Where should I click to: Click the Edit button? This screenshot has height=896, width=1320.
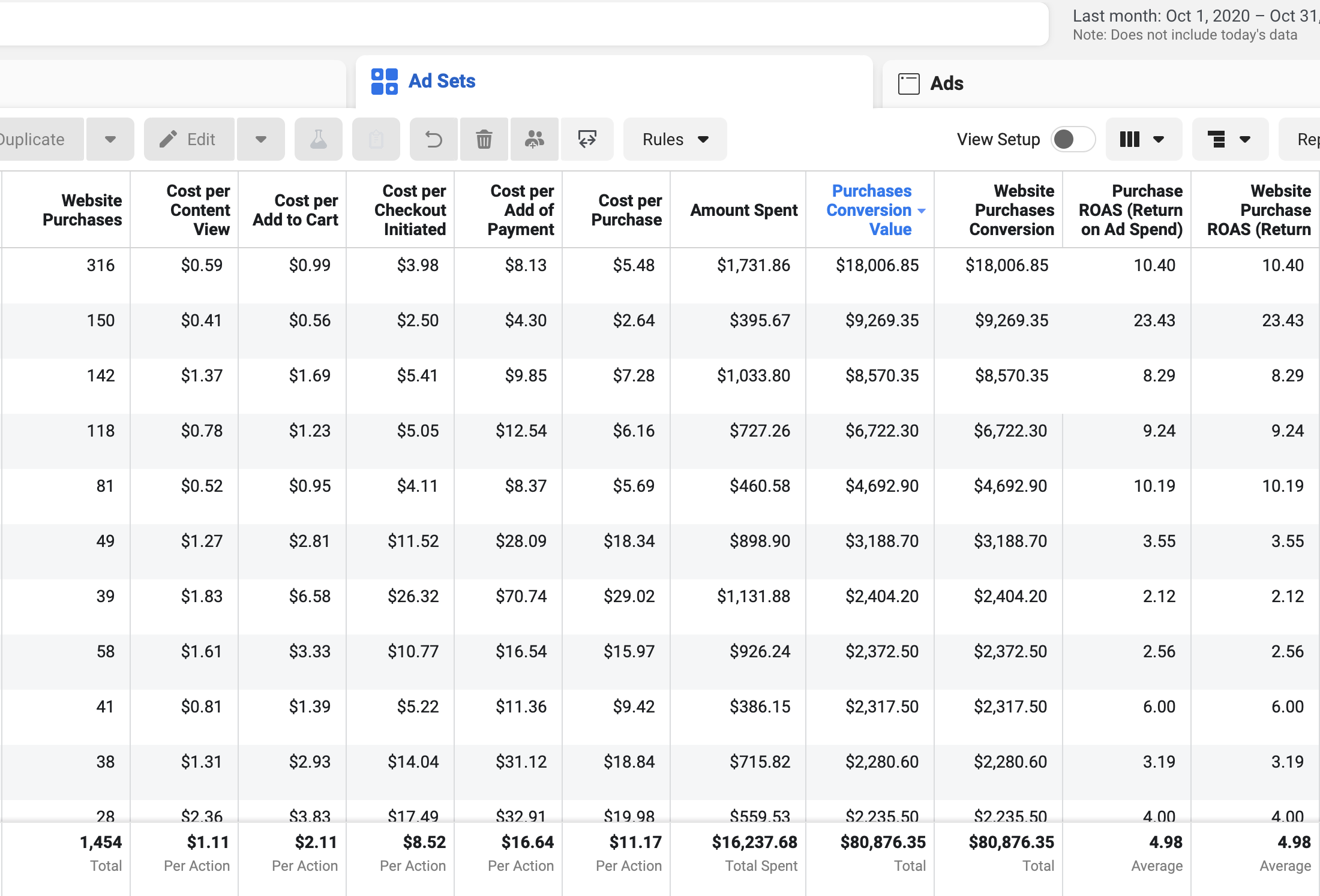(189, 139)
